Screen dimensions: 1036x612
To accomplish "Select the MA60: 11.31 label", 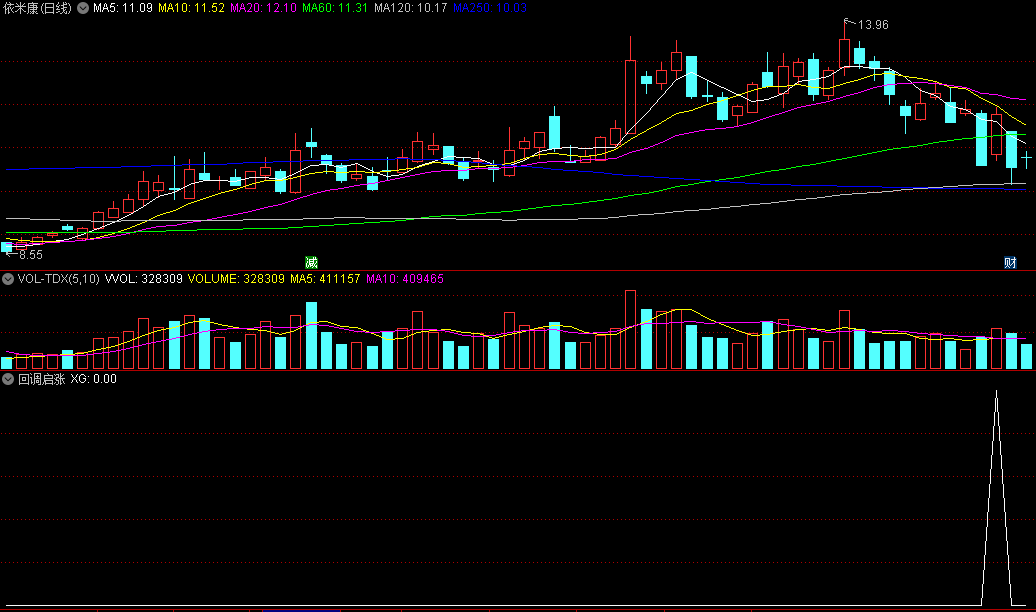I will pos(335,8).
